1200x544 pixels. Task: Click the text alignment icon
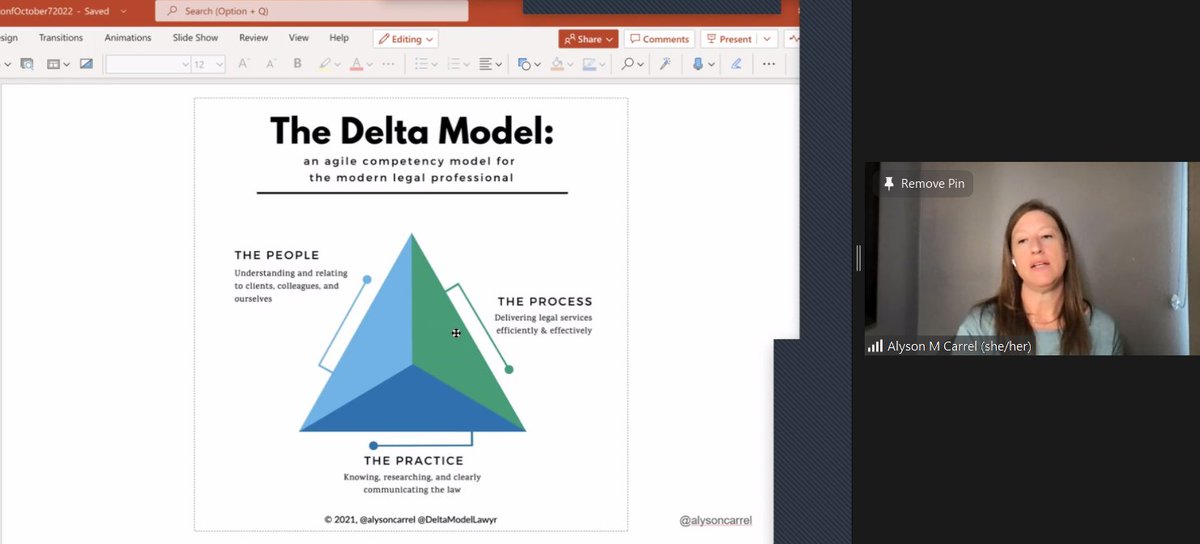pyautogui.click(x=485, y=64)
